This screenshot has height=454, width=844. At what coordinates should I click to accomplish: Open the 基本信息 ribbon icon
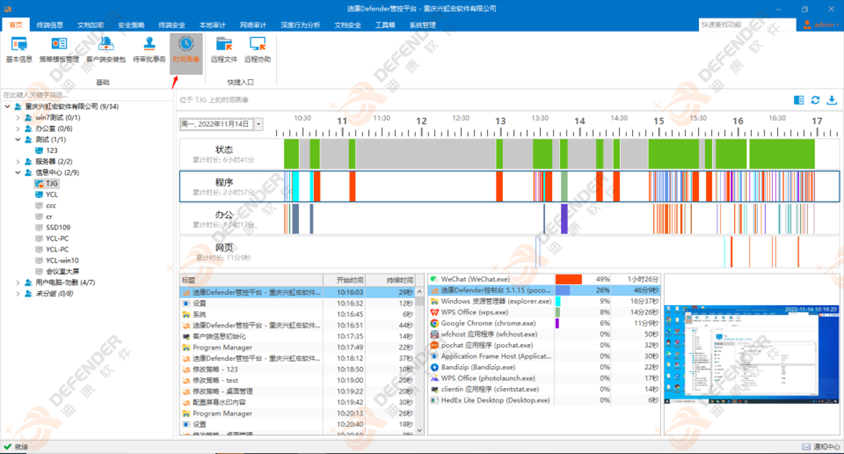[19, 49]
